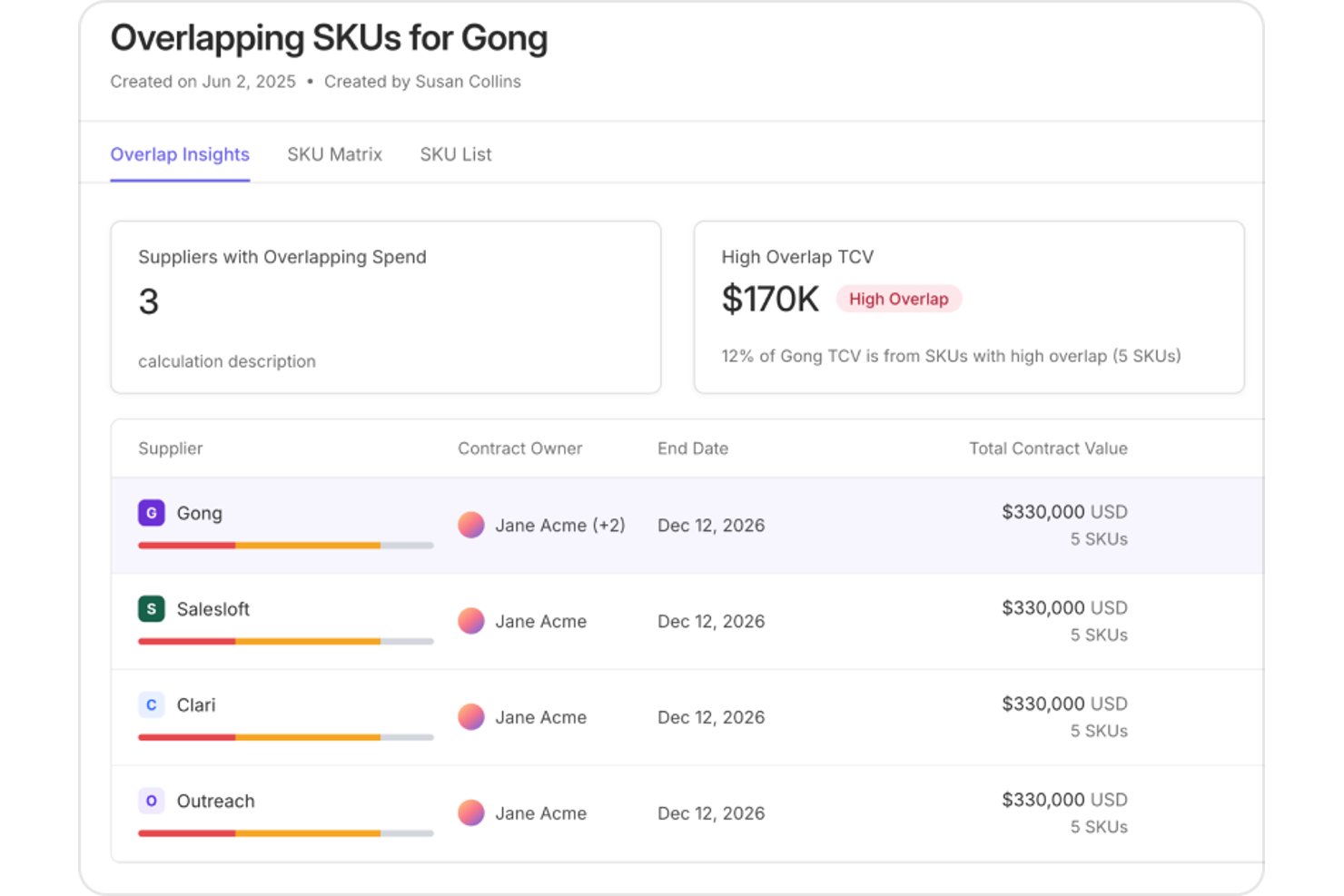1344x896 pixels.
Task: Click Jane Acme avatar in Gong row
Action: [470, 525]
